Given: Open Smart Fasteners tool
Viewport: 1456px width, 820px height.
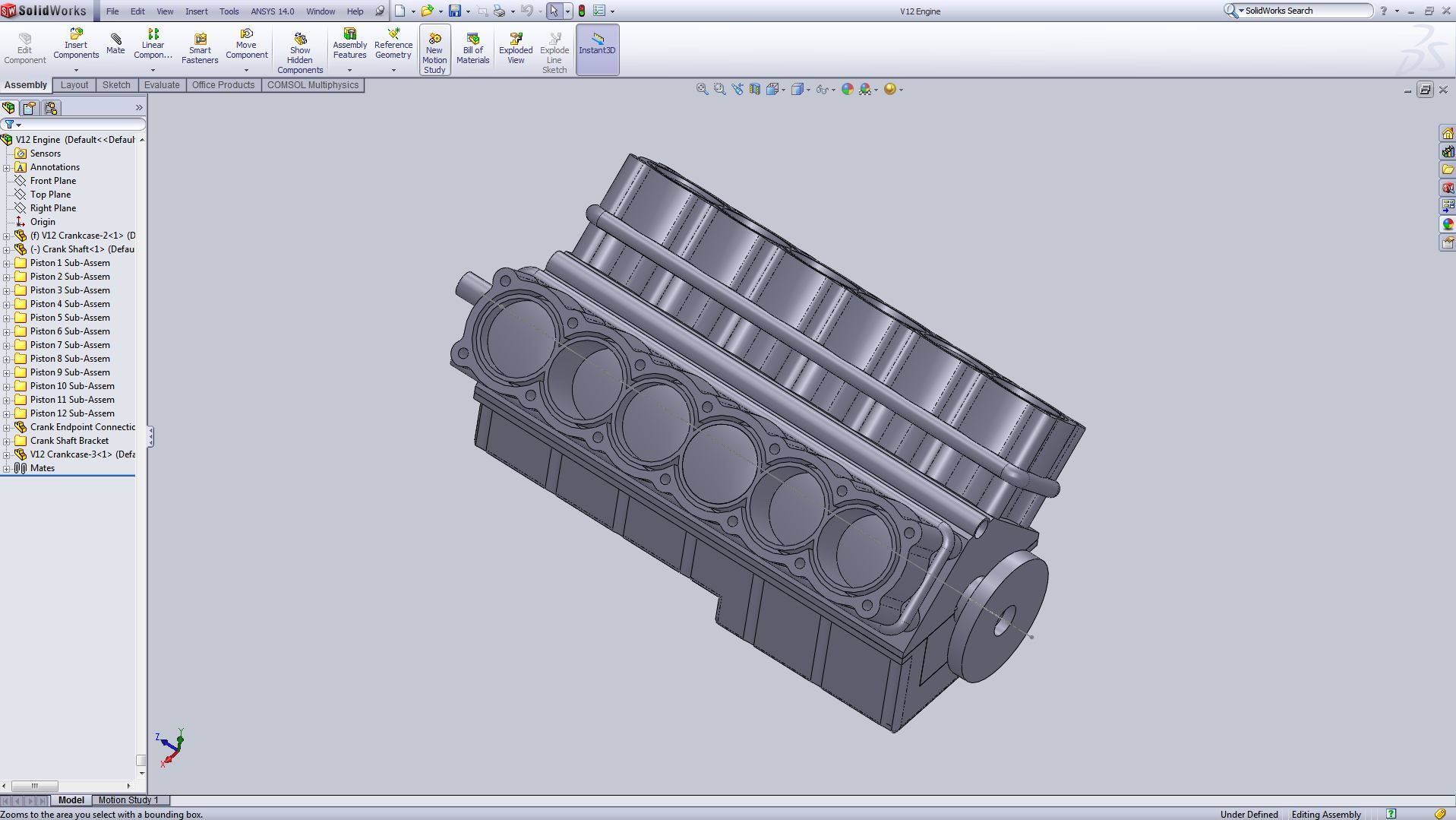Looking at the screenshot, I should 200,49.
